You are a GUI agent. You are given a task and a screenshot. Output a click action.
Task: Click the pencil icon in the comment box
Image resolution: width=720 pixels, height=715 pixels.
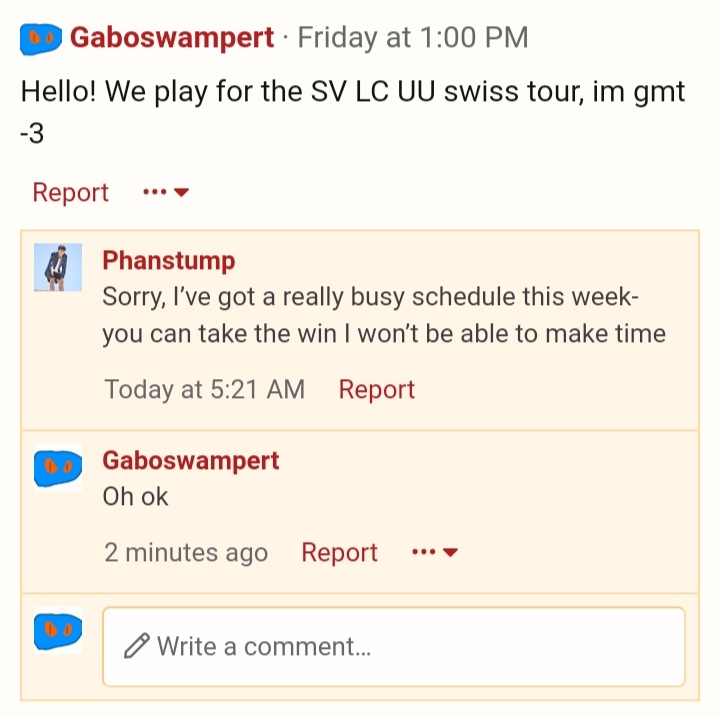point(137,646)
